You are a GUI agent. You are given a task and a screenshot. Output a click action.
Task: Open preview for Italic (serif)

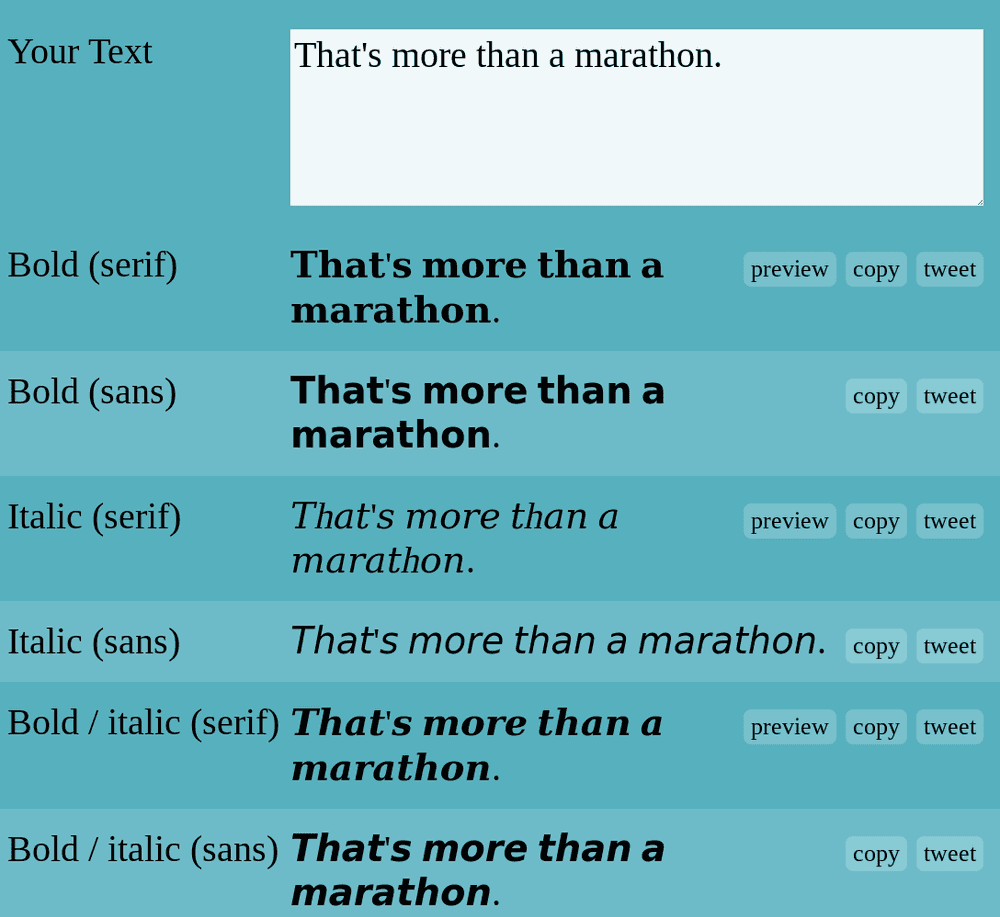[789, 520]
